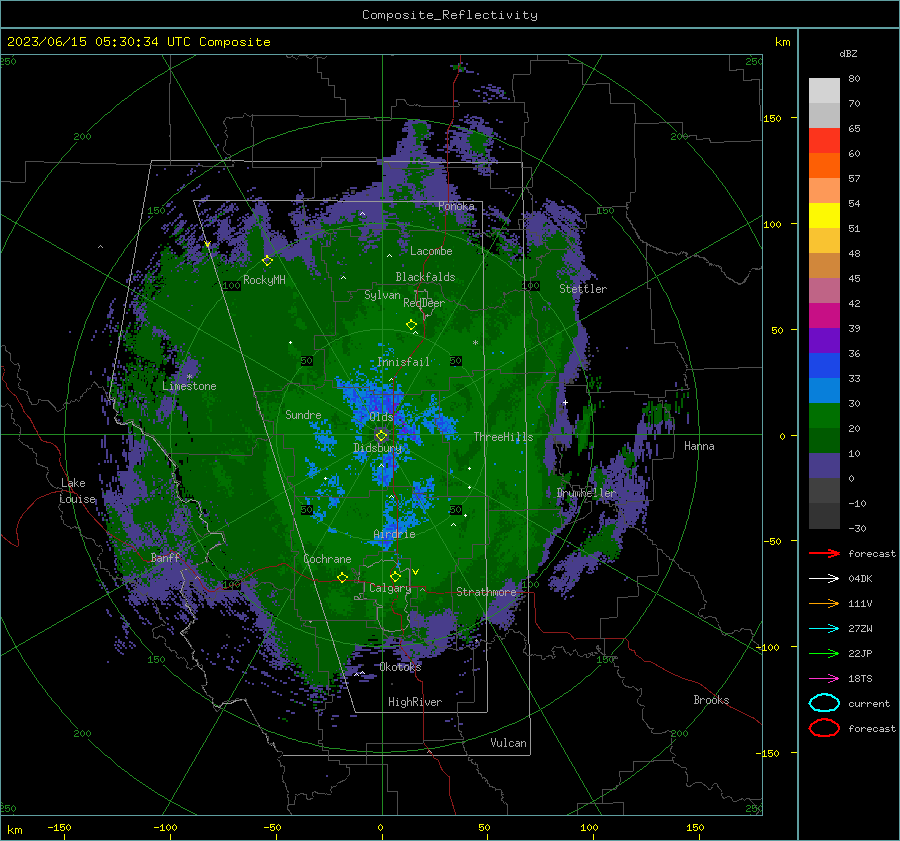This screenshot has height=841, width=900.
Task: Pick the red 65 dBZ swatch
Action: tap(824, 140)
